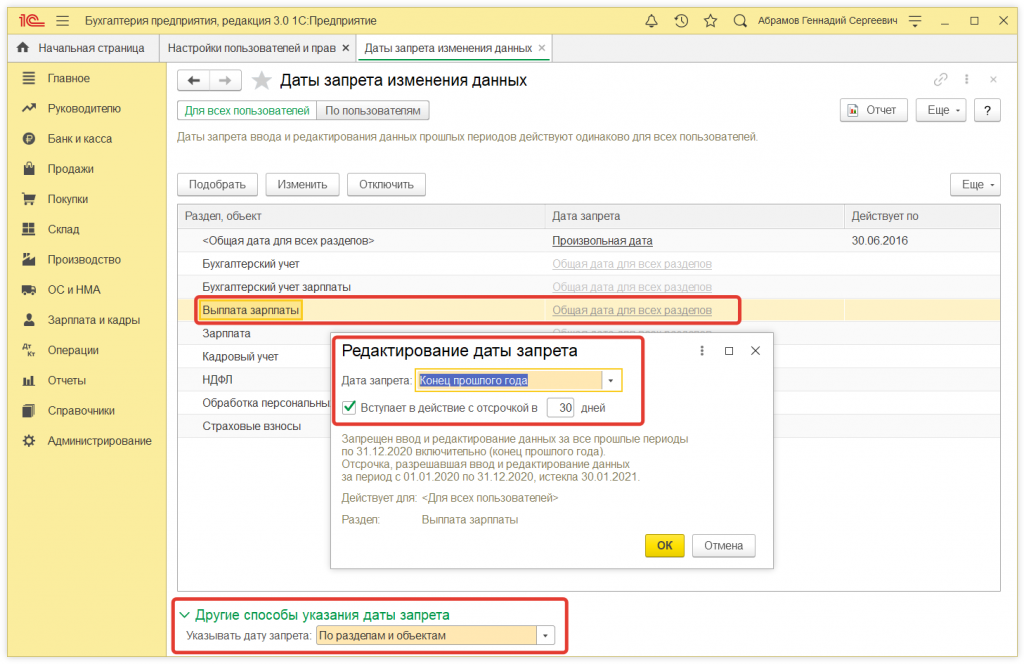Expand the Указывать дату запрета dropdown
This screenshot has height=664, width=1024.
pos(545,635)
